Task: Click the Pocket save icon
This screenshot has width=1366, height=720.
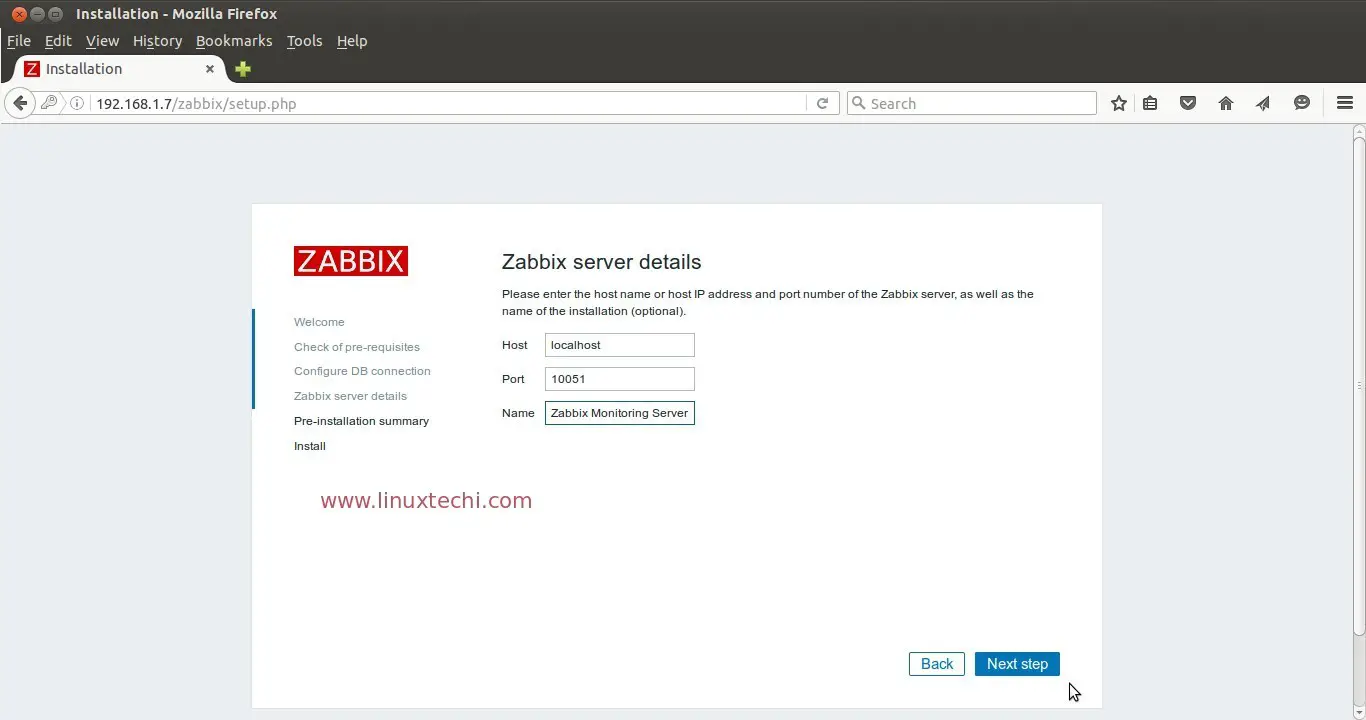Action: [x=1188, y=103]
